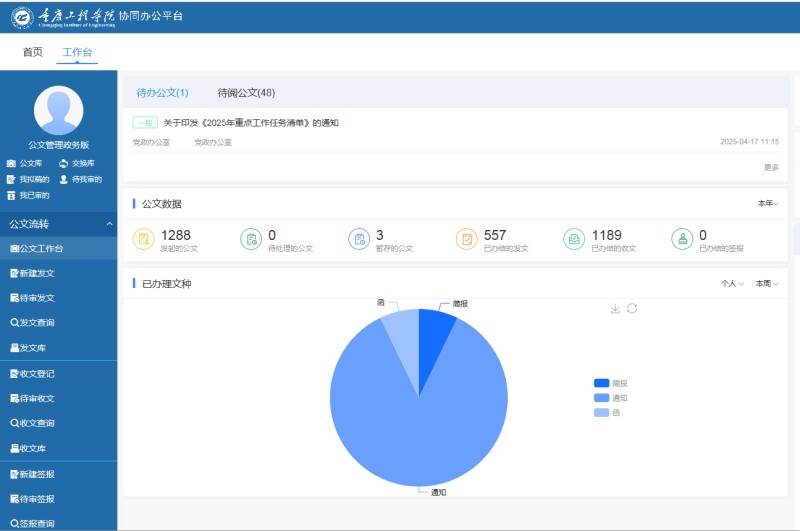
Task: Go to the 首页 tab
Action: tap(33, 52)
